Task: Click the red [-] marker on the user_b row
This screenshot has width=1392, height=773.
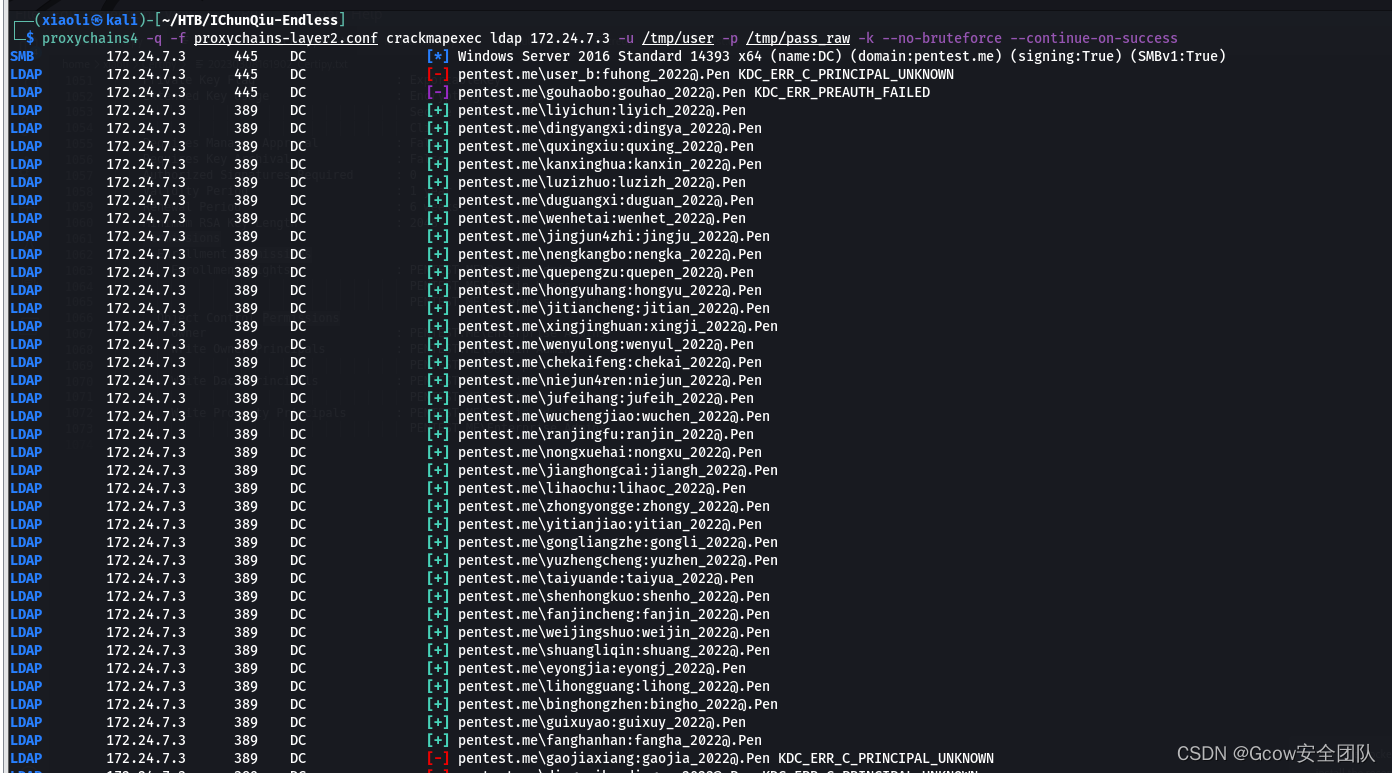Action: pos(438,74)
